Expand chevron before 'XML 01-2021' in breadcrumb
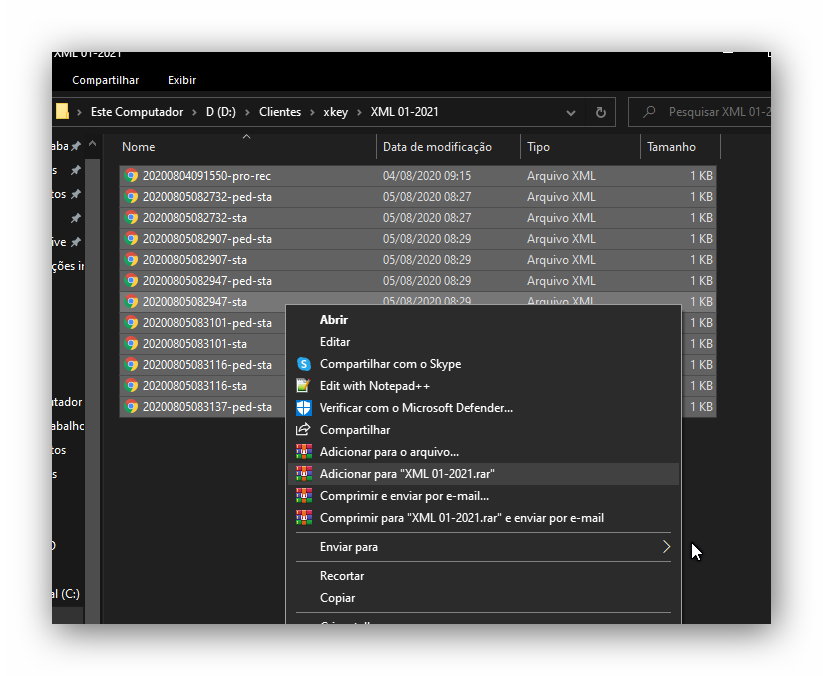The height and width of the screenshot is (676, 823). click(360, 112)
